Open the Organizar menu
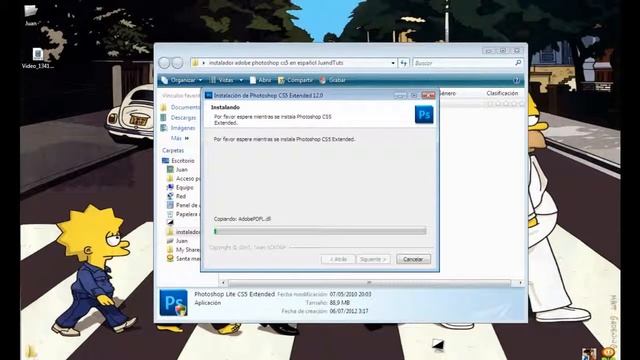 point(181,80)
